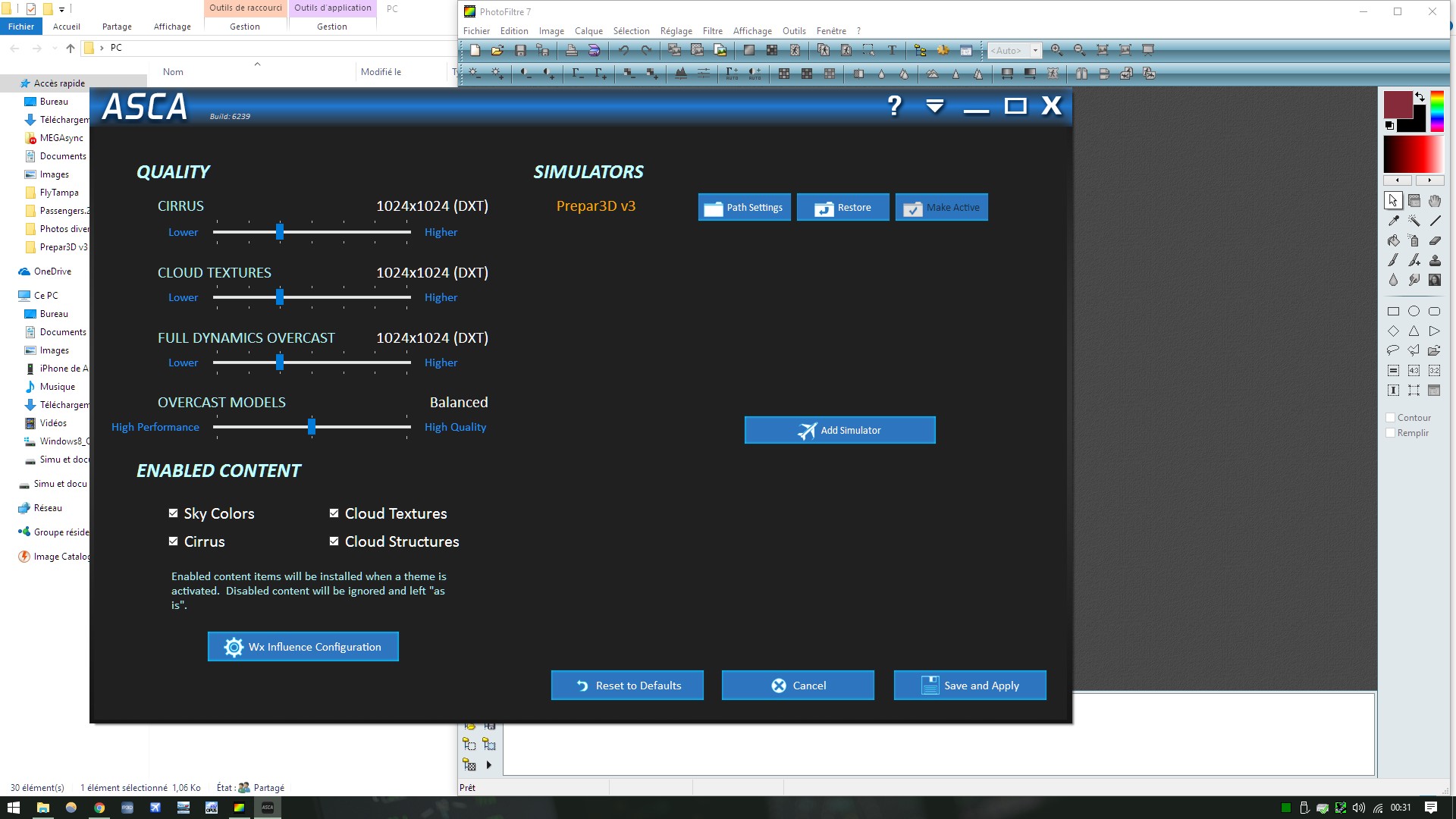
Task: Select OneDrive in Explorer sidebar
Action: click(x=52, y=271)
